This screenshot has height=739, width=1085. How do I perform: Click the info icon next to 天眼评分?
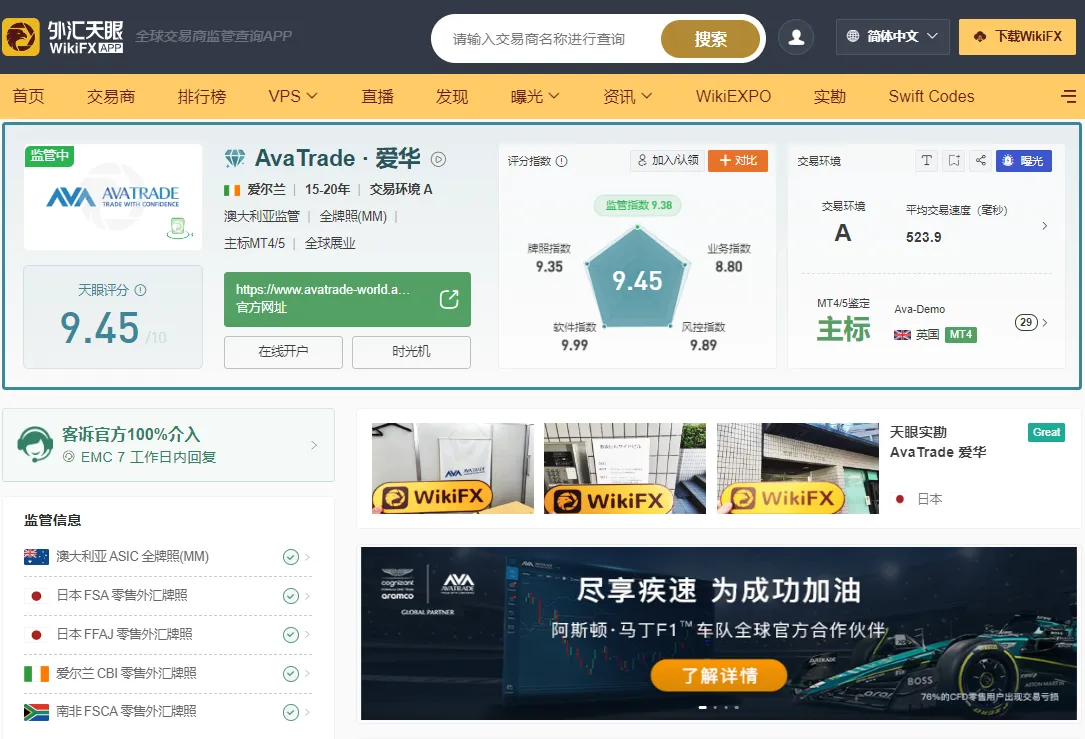(x=140, y=290)
